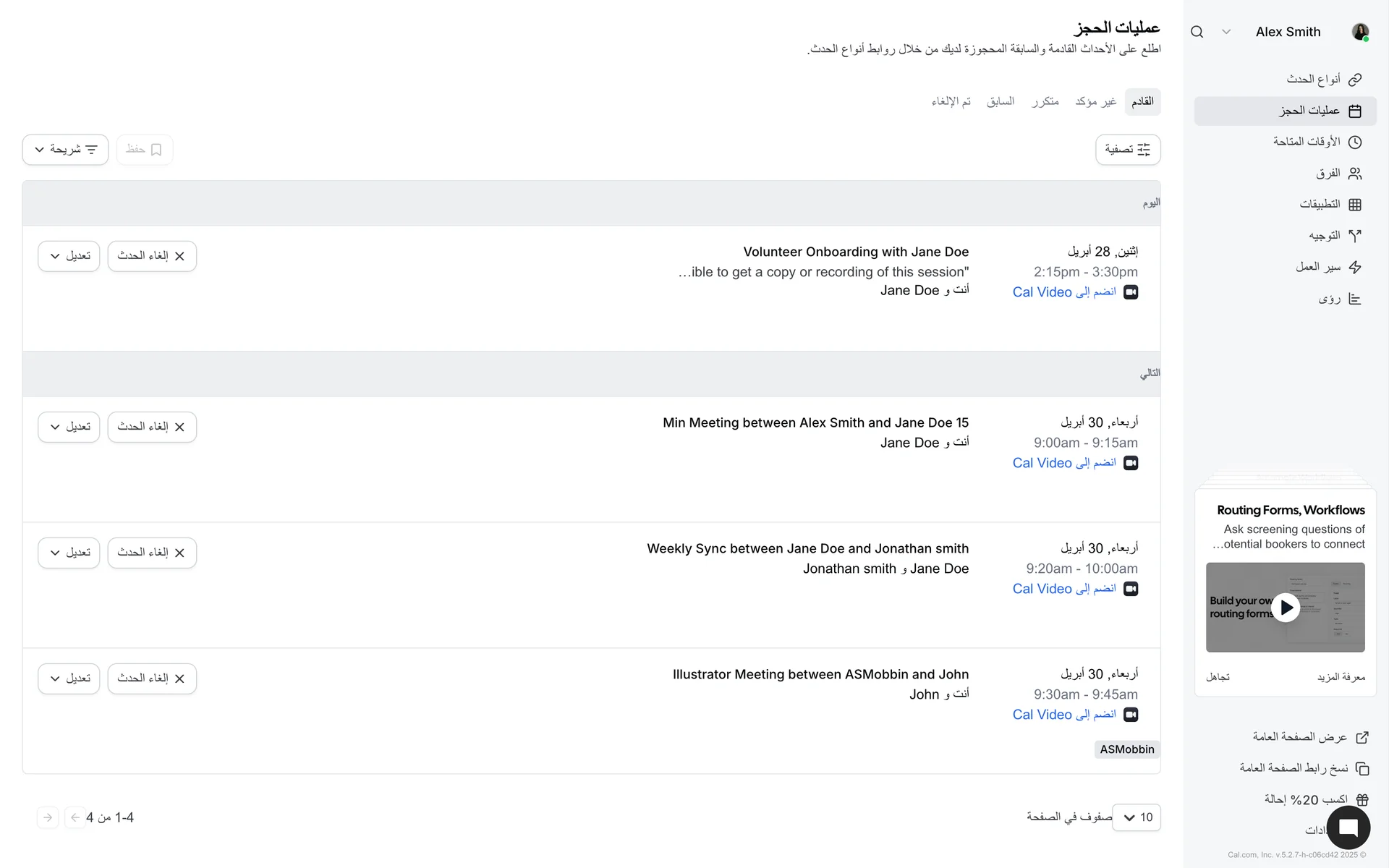Screen dimensions: 1389x868
Task: Open Routing via the fork icon
Action: point(1355,236)
